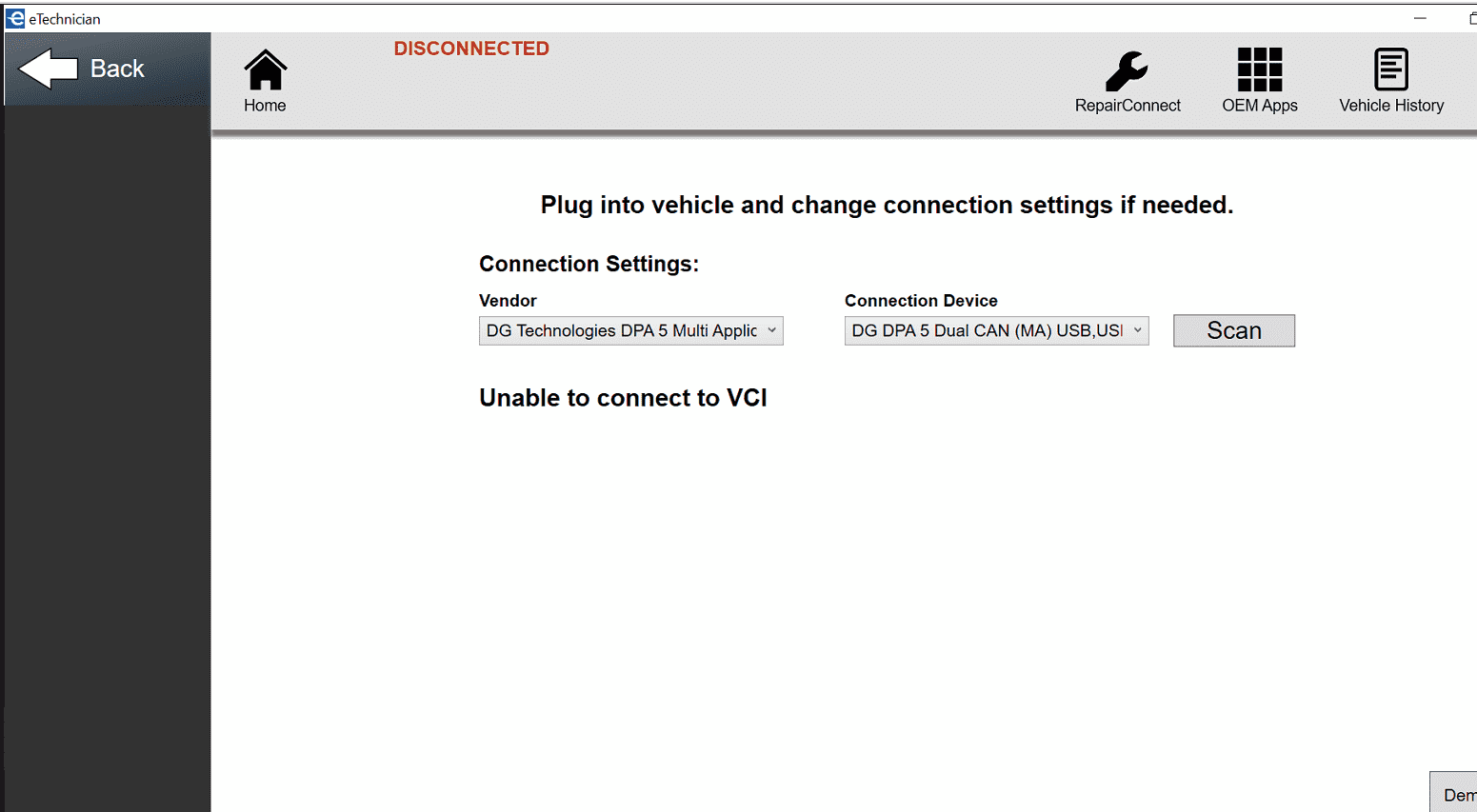Open the DG DPA 5 Dual CAN device list
The height and width of the screenshot is (812, 1477).
tap(987, 330)
